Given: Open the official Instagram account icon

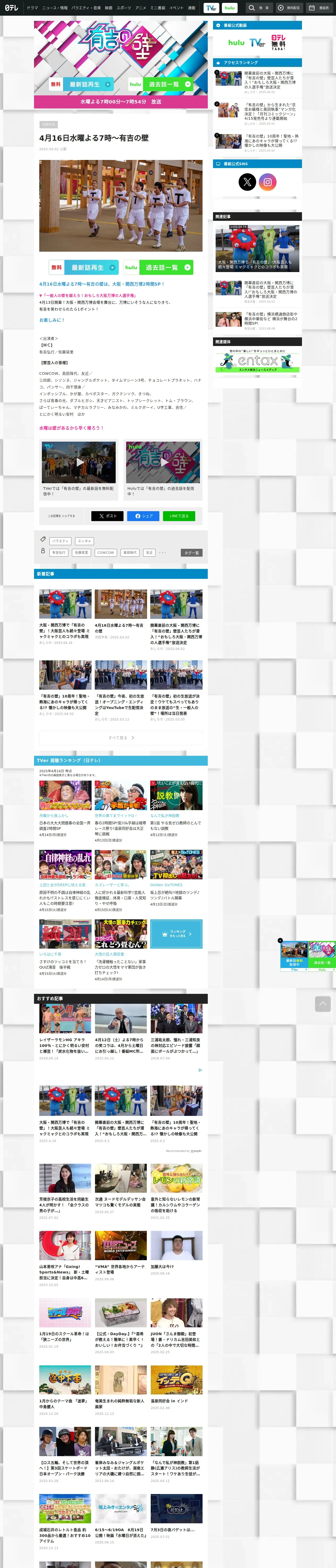Looking at the screenshot, I should pyautogui.click(x=268, y=182).
